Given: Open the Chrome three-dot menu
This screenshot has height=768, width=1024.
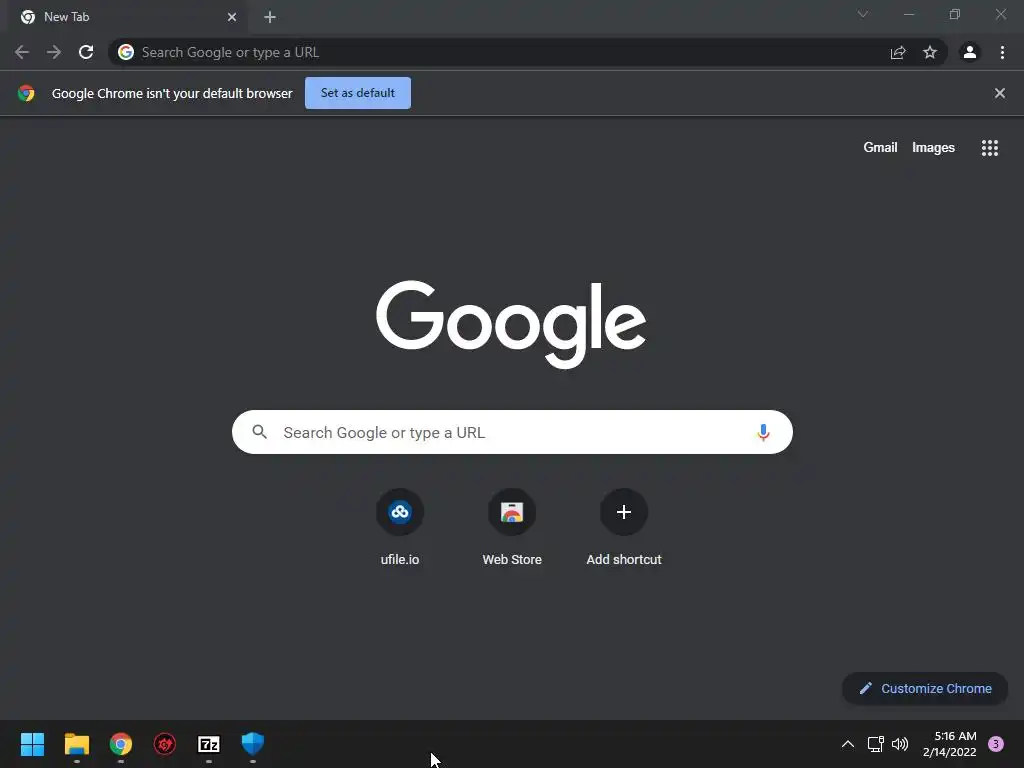Looking at the screenshot, I should (1002, 52).
